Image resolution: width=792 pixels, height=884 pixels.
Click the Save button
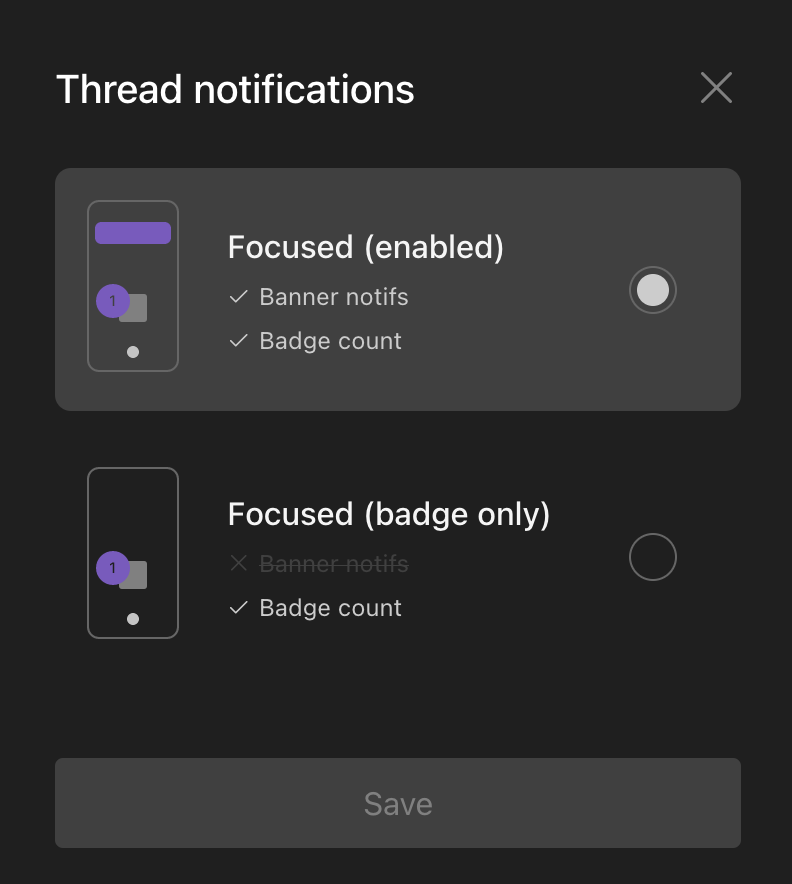(x=397, y=803)
